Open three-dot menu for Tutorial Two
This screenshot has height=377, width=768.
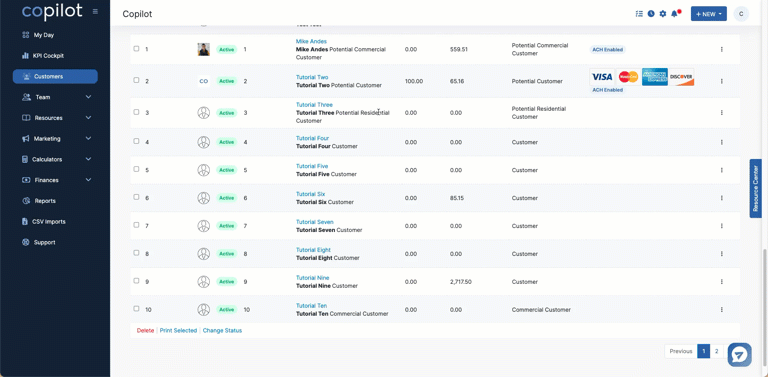pyautogui.click(x=721, y=81)
